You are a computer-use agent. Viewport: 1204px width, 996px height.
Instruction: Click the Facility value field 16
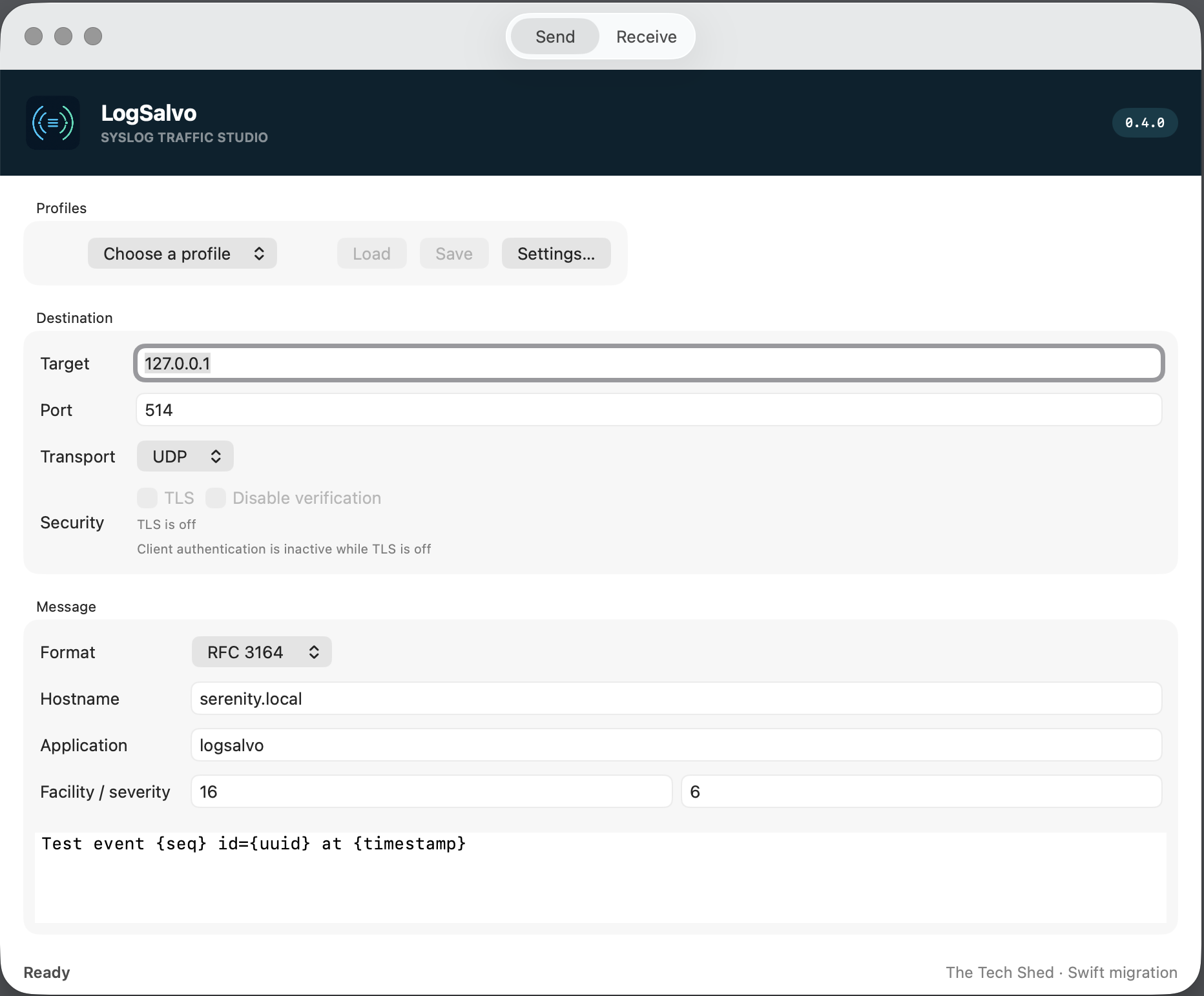431,791
